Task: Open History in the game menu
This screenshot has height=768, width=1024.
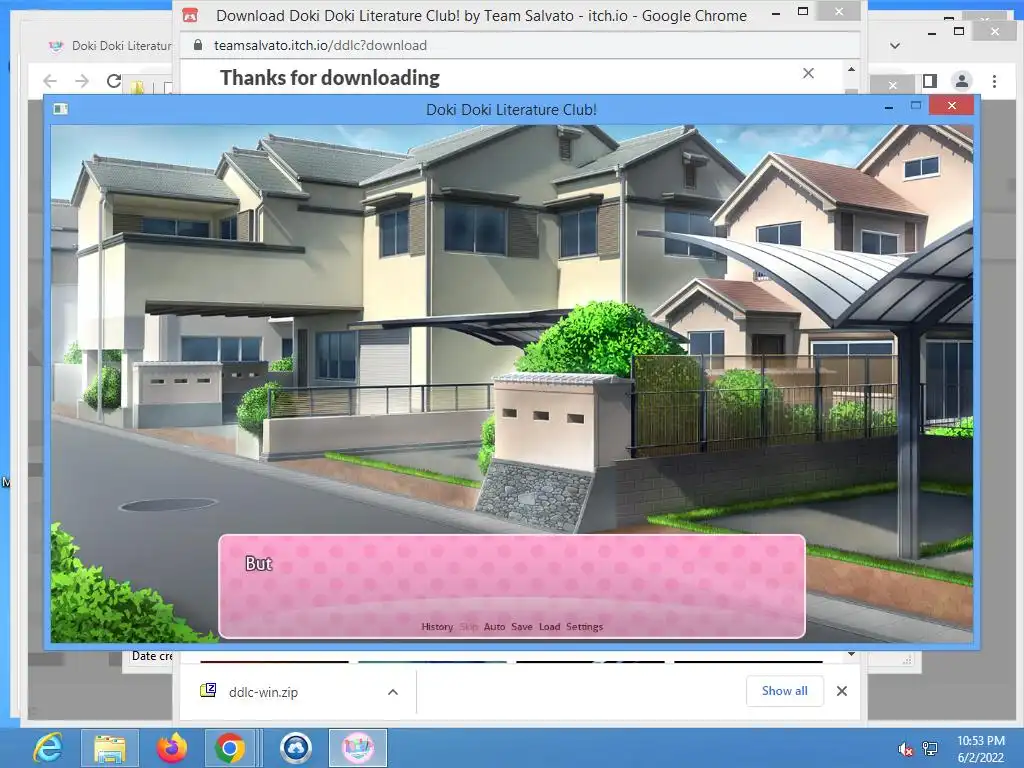Action: click(437, 626)
